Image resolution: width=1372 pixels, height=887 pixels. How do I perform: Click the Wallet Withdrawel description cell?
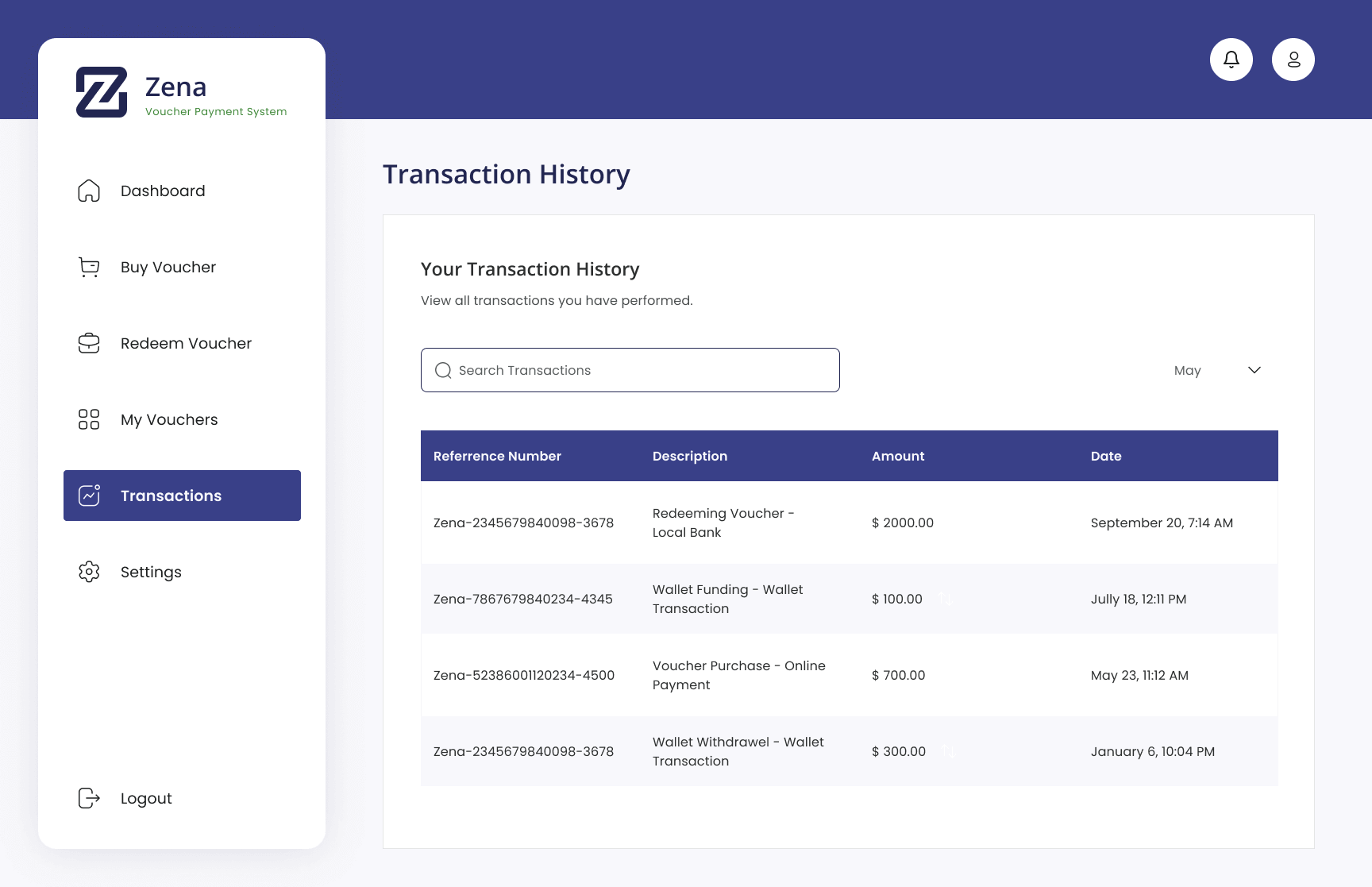pyautogui.click(x=738, y=751)
